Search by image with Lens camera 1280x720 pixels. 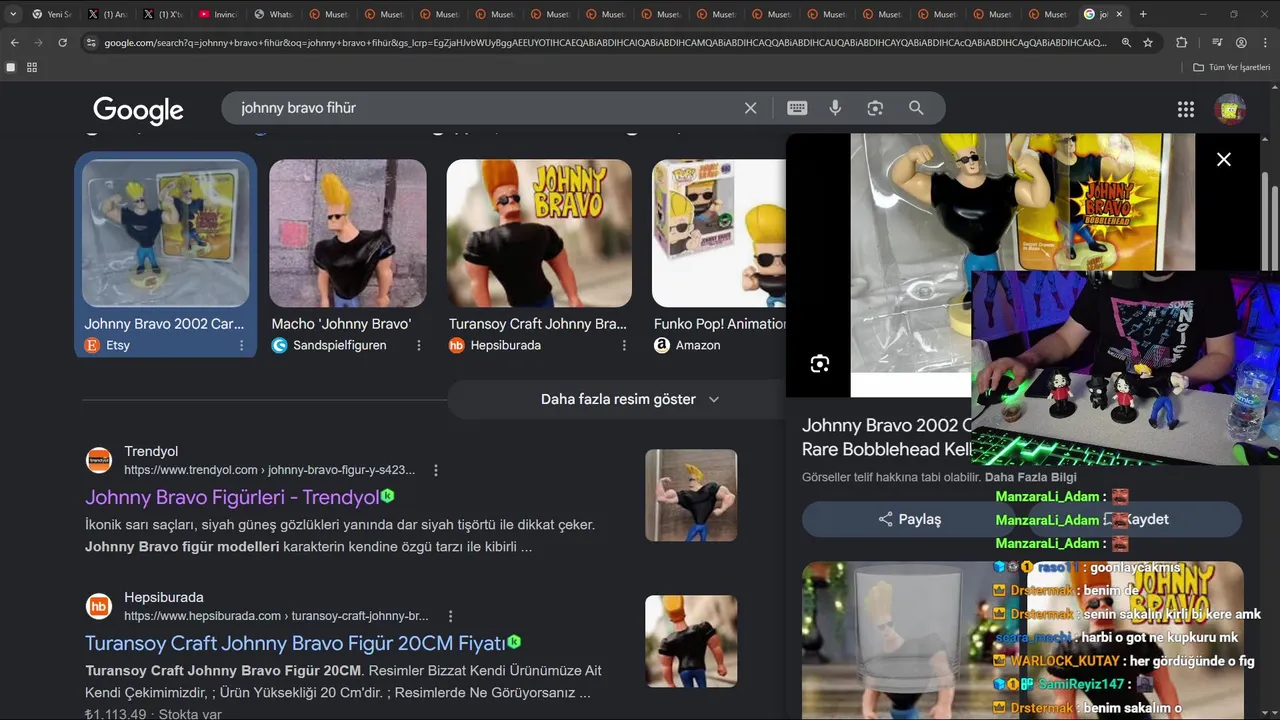[875, 108]
